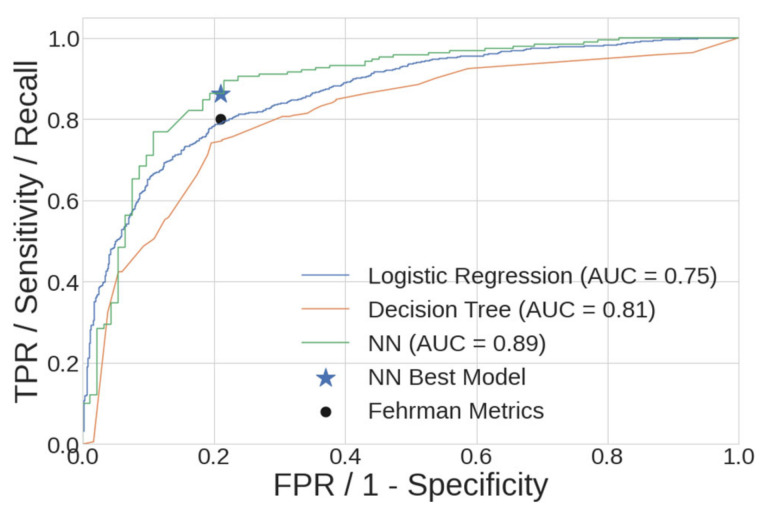Screen dimensions: 774x514
Task: Click the NN Best Model legend text
Action: click(446, 378)
